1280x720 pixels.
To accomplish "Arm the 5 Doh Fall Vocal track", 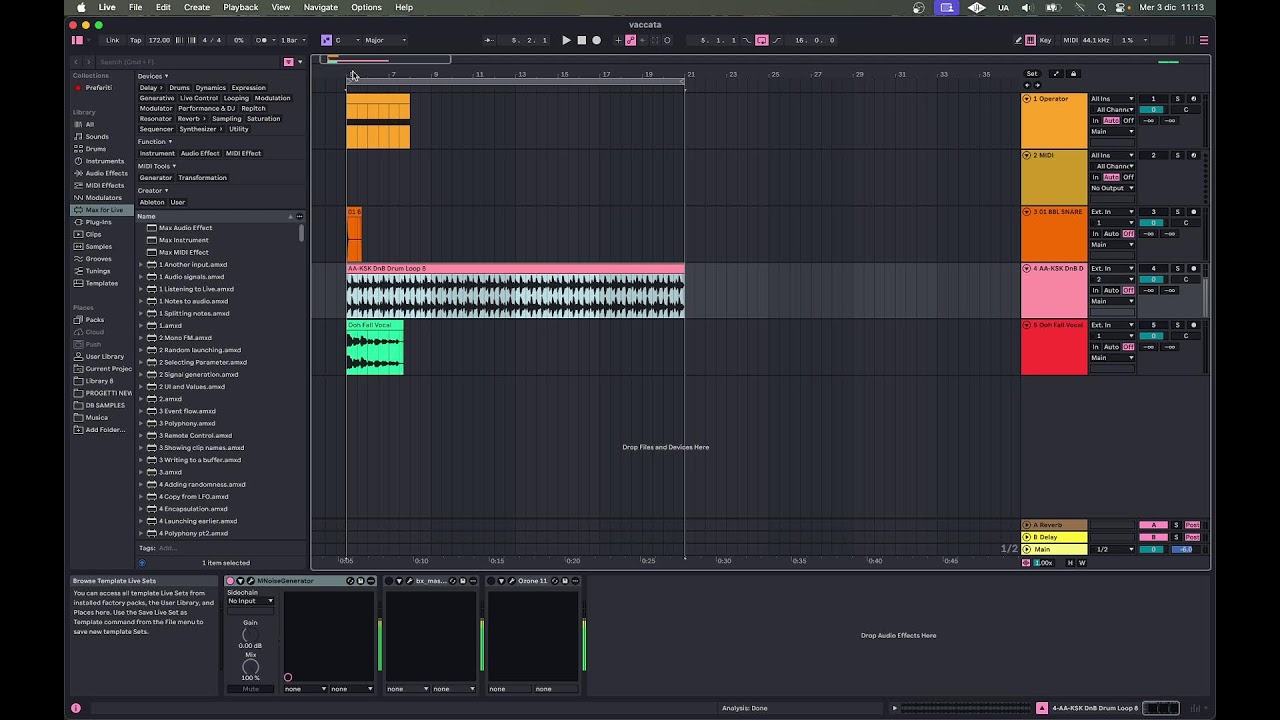I will coord(1193,325).
